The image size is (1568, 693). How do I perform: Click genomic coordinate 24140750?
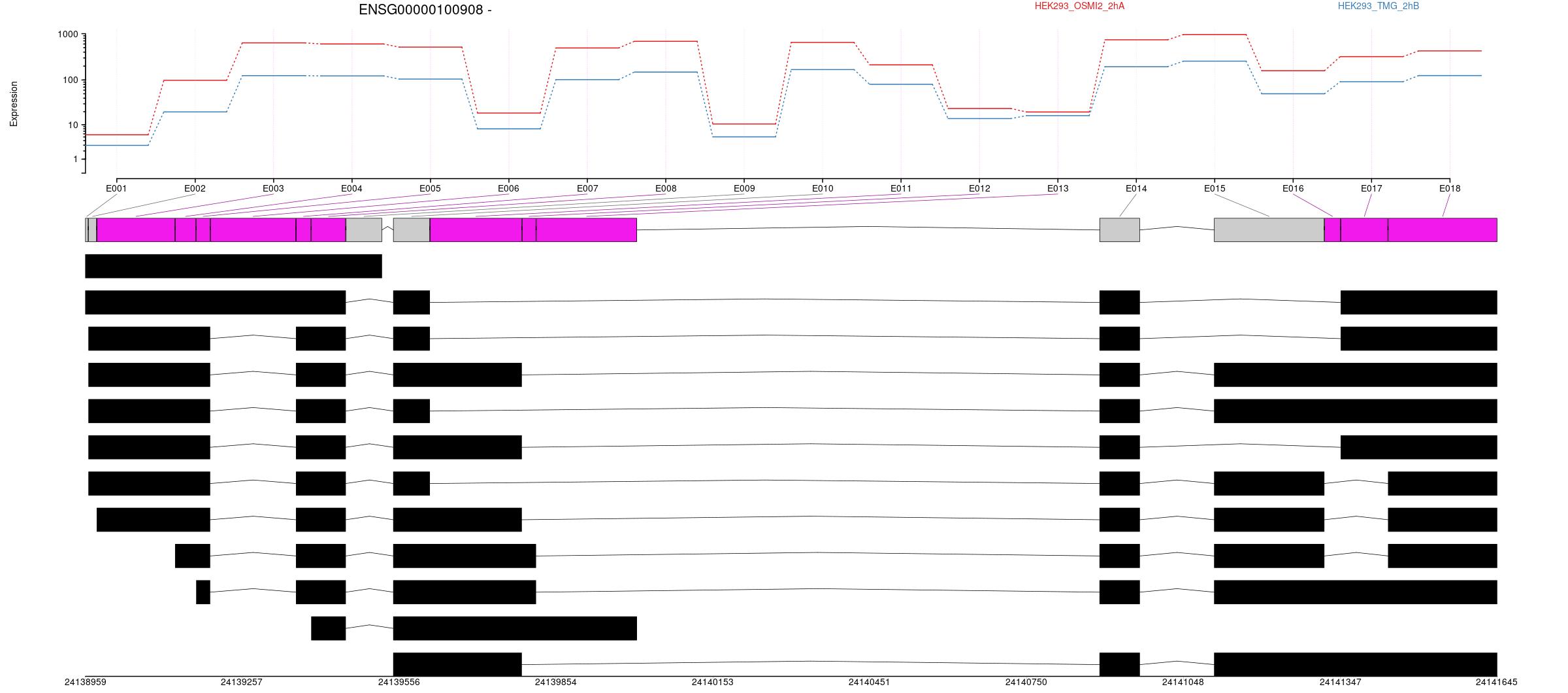(1026, 682)
